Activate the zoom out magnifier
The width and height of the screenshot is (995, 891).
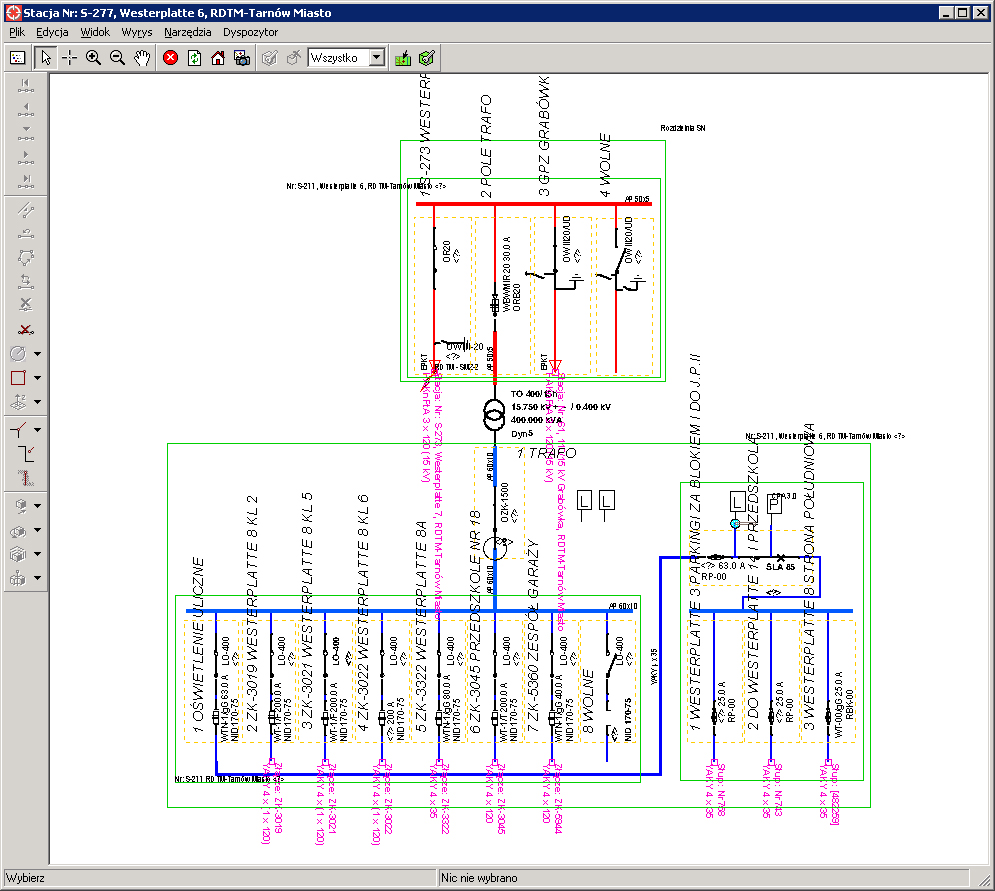pyautogui.click(x=117, y=58)
